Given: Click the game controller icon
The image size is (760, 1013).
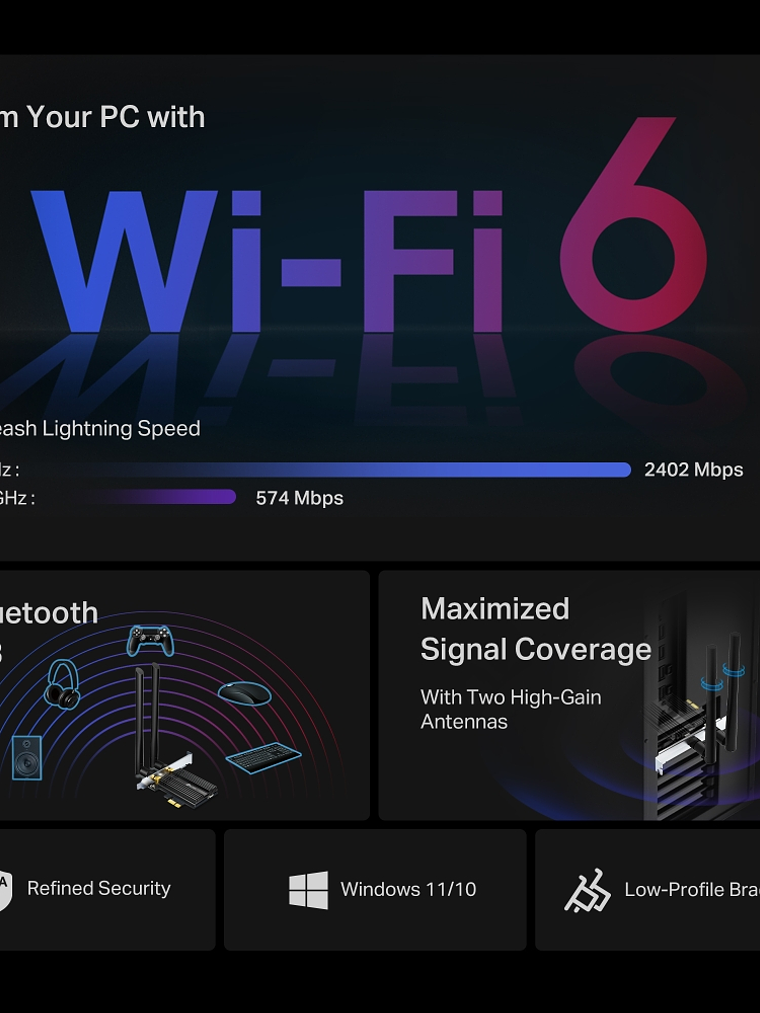Looking at the screenshot, I should point(150,640).
